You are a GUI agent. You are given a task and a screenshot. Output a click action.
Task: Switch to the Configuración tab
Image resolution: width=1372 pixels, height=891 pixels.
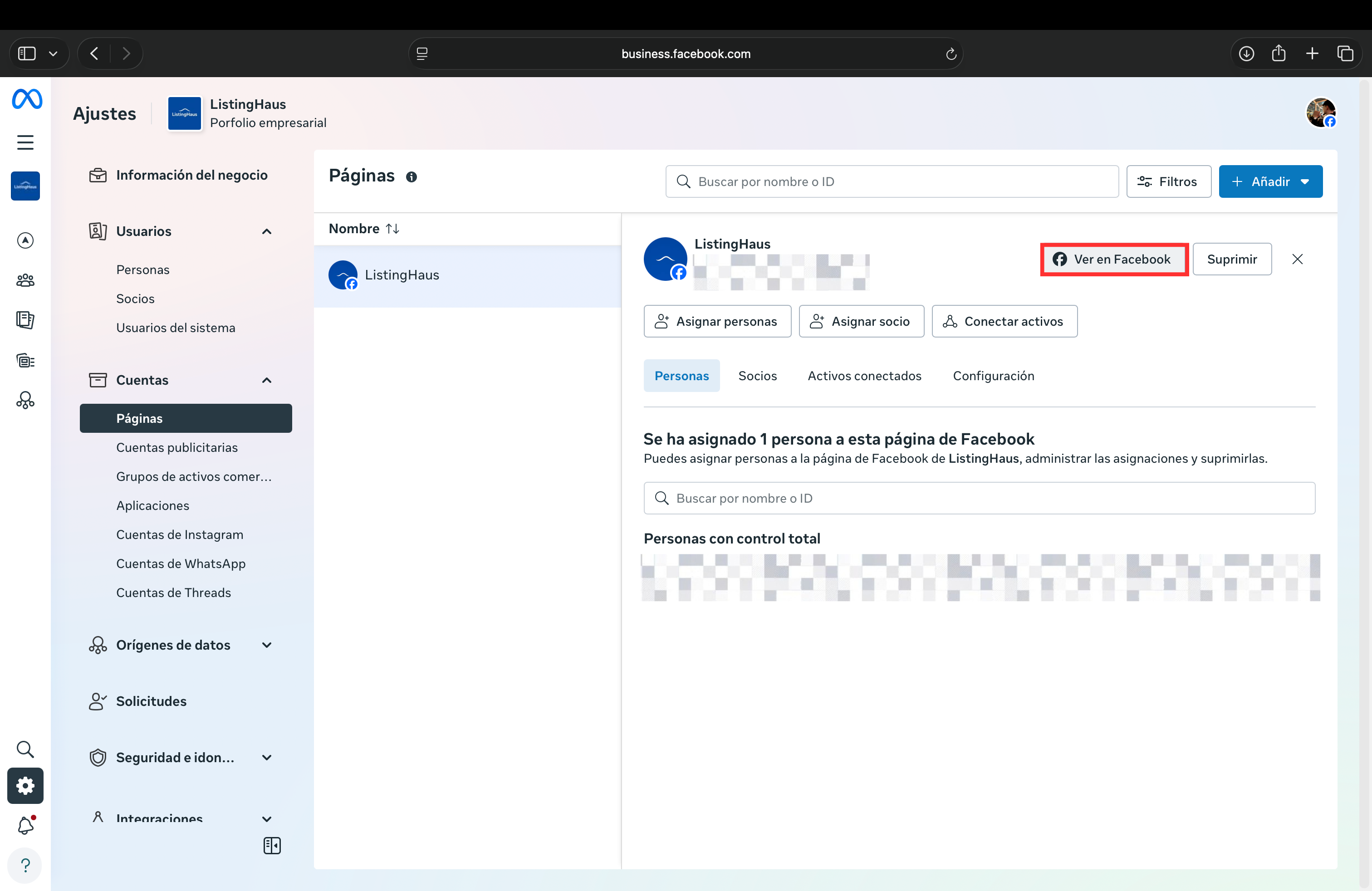[x=993, y=376]
